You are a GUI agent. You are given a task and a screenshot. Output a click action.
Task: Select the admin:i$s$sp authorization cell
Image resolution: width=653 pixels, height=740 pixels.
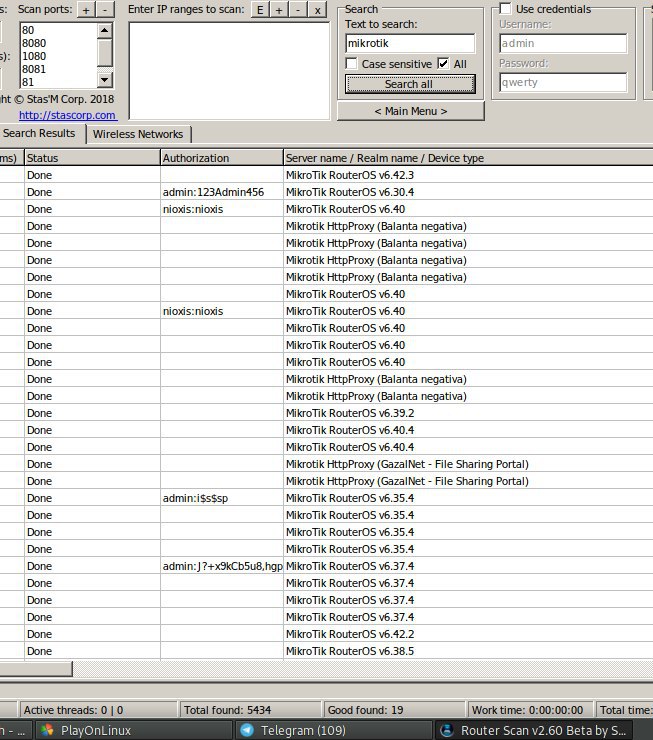(x=222, y=498)
